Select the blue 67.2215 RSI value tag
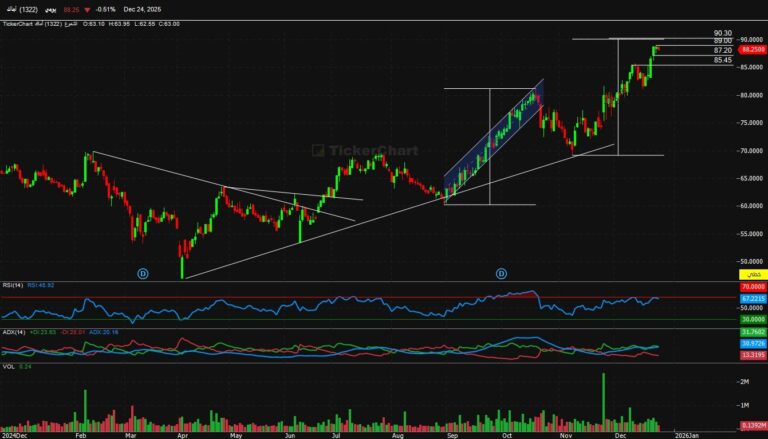Screen dimensions: 768x439 click(751, 298)
